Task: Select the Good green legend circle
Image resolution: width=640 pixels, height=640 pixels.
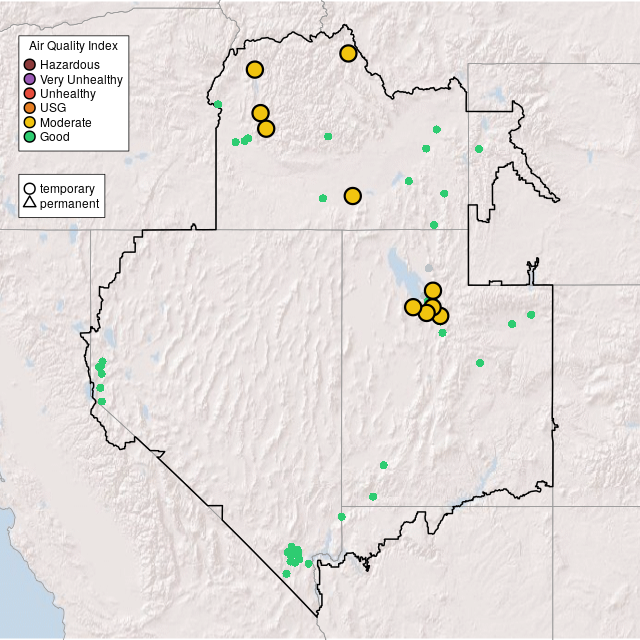Action: [x=30, y=136]
